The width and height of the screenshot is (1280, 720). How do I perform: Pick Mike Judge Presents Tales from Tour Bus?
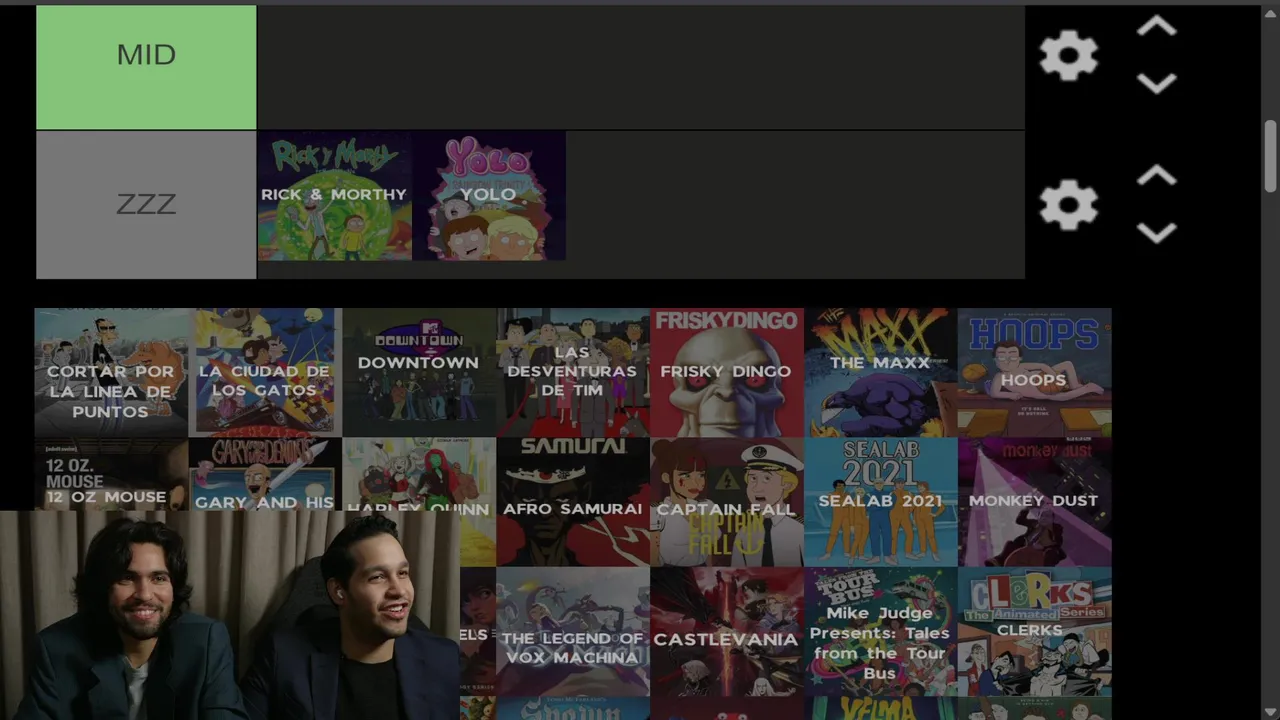(x=881, y=632)
